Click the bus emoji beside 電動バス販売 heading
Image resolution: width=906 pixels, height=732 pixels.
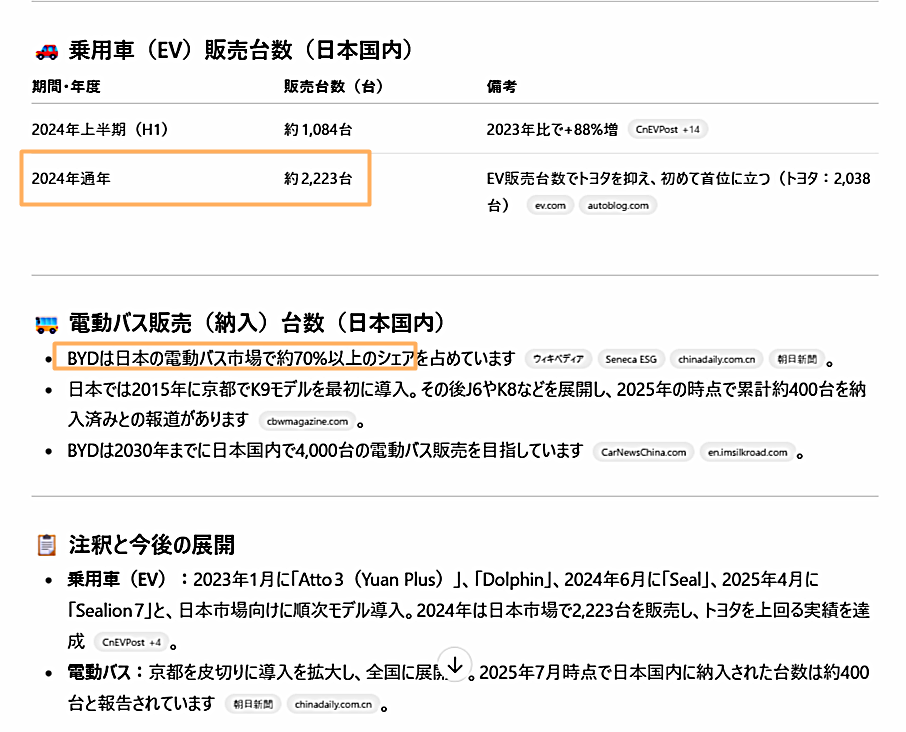tap(46, 323)
